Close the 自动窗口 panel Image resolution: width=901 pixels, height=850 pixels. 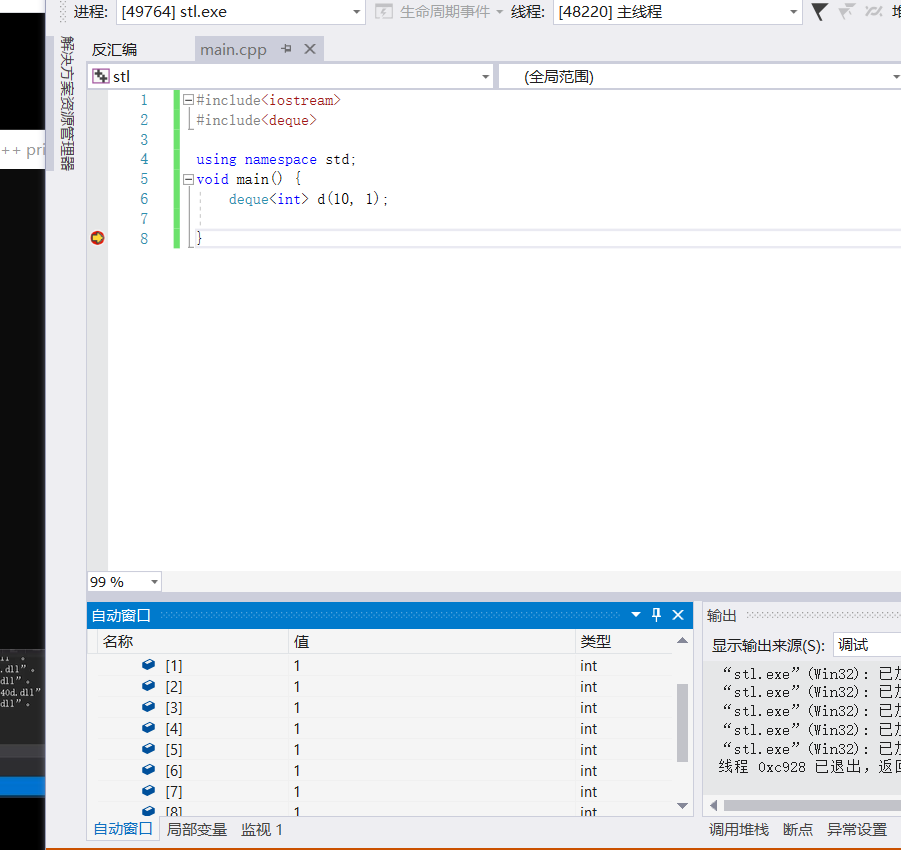(678, 615)
